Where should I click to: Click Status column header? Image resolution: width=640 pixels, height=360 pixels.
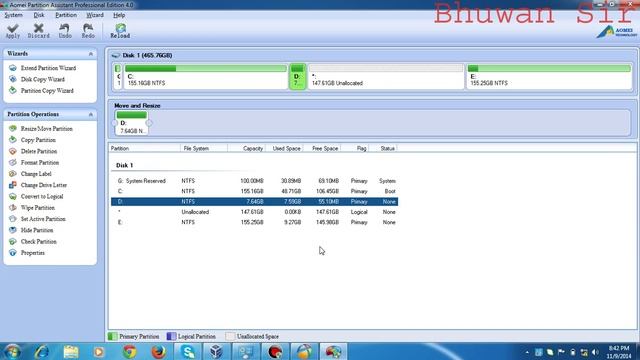point(383,149)
